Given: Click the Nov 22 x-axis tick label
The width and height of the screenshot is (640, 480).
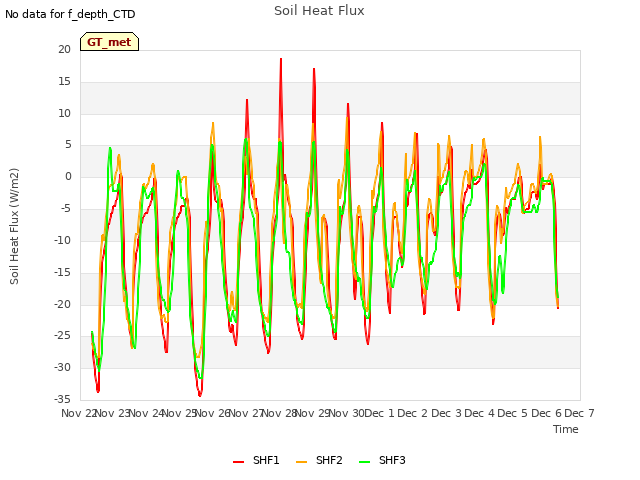Looking at the screenshot, I should click(78, 413).
